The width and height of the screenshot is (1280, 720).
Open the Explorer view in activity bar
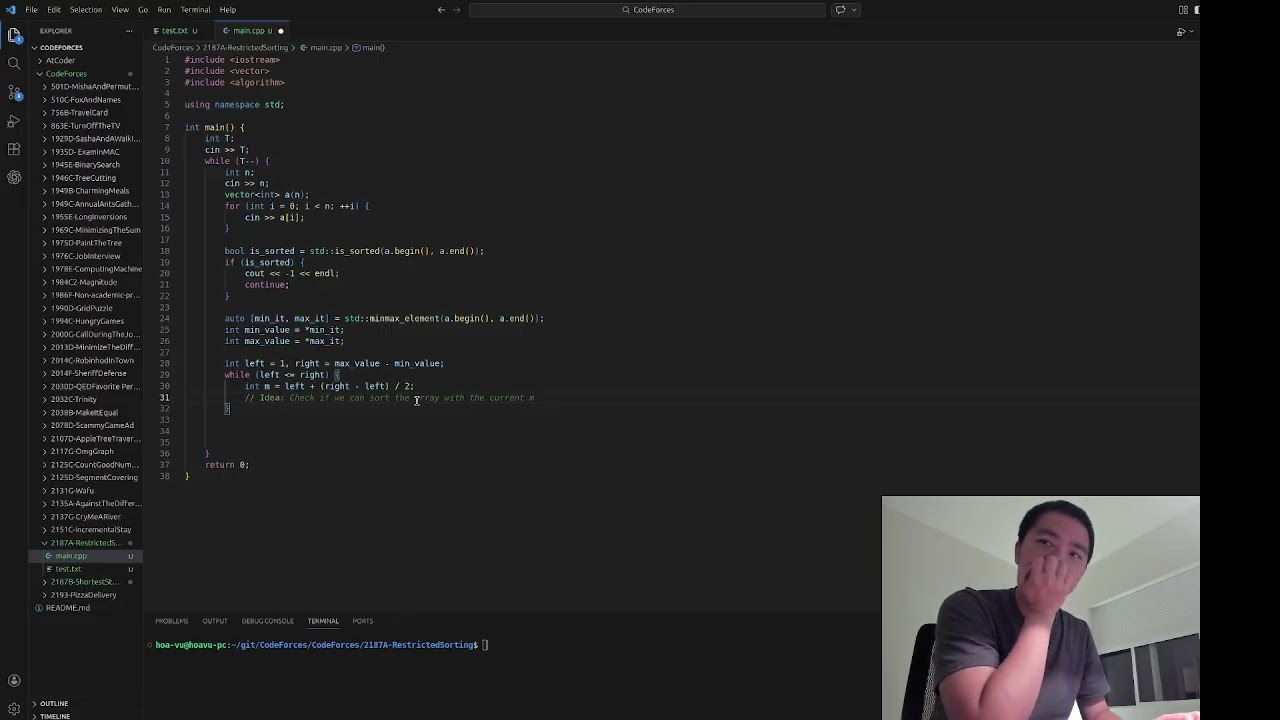[14, 35]
